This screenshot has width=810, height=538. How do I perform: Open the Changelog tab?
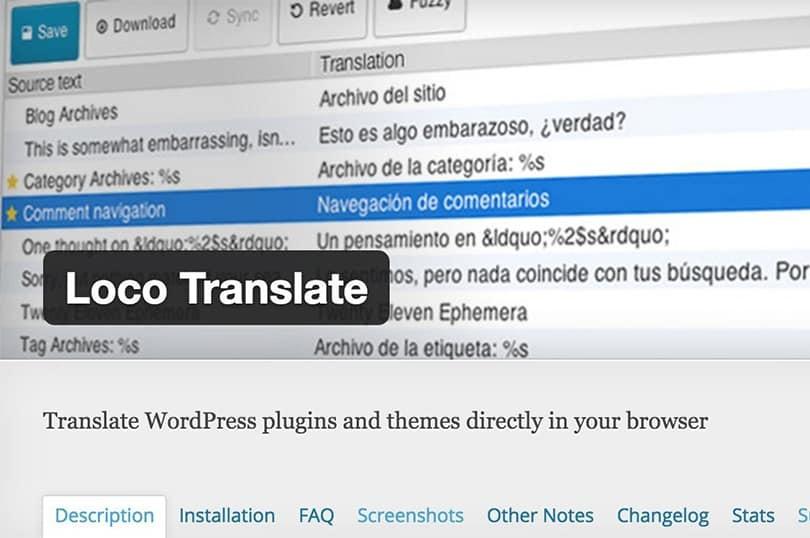click(662, 516)
